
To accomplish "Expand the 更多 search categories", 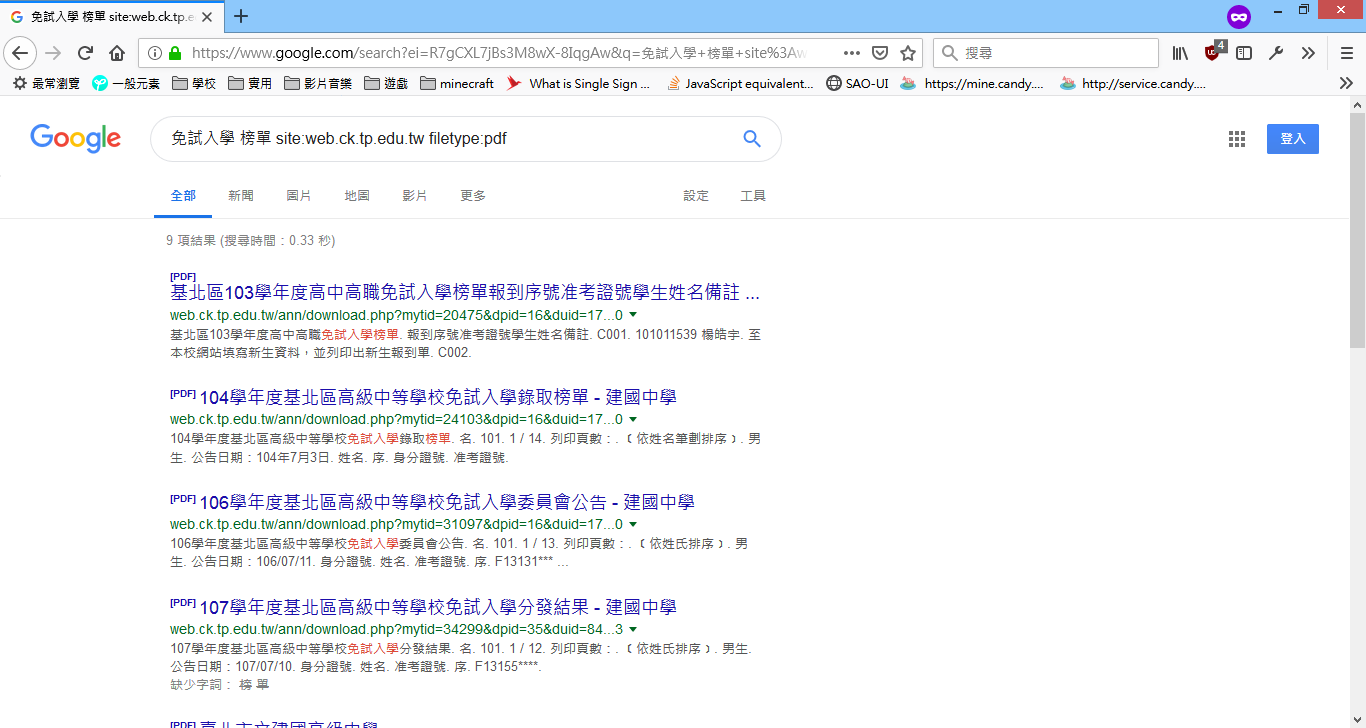I will (x=473, y=196).
